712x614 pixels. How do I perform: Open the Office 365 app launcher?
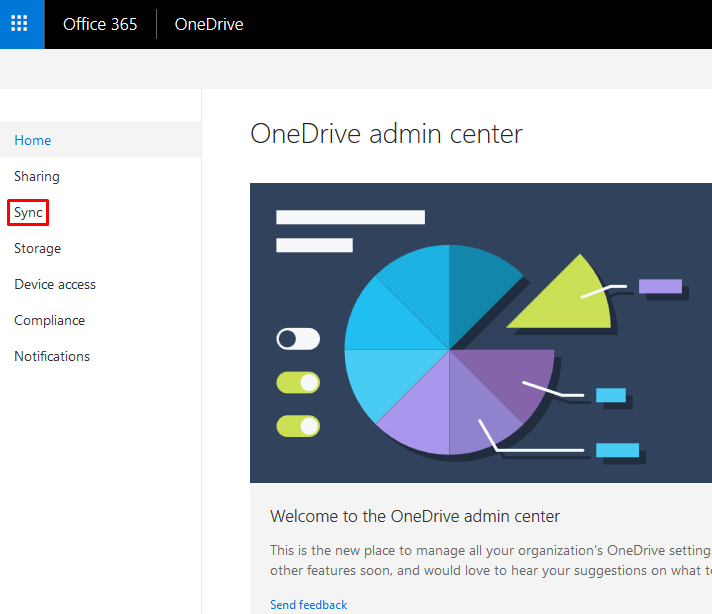pos(19,24)
